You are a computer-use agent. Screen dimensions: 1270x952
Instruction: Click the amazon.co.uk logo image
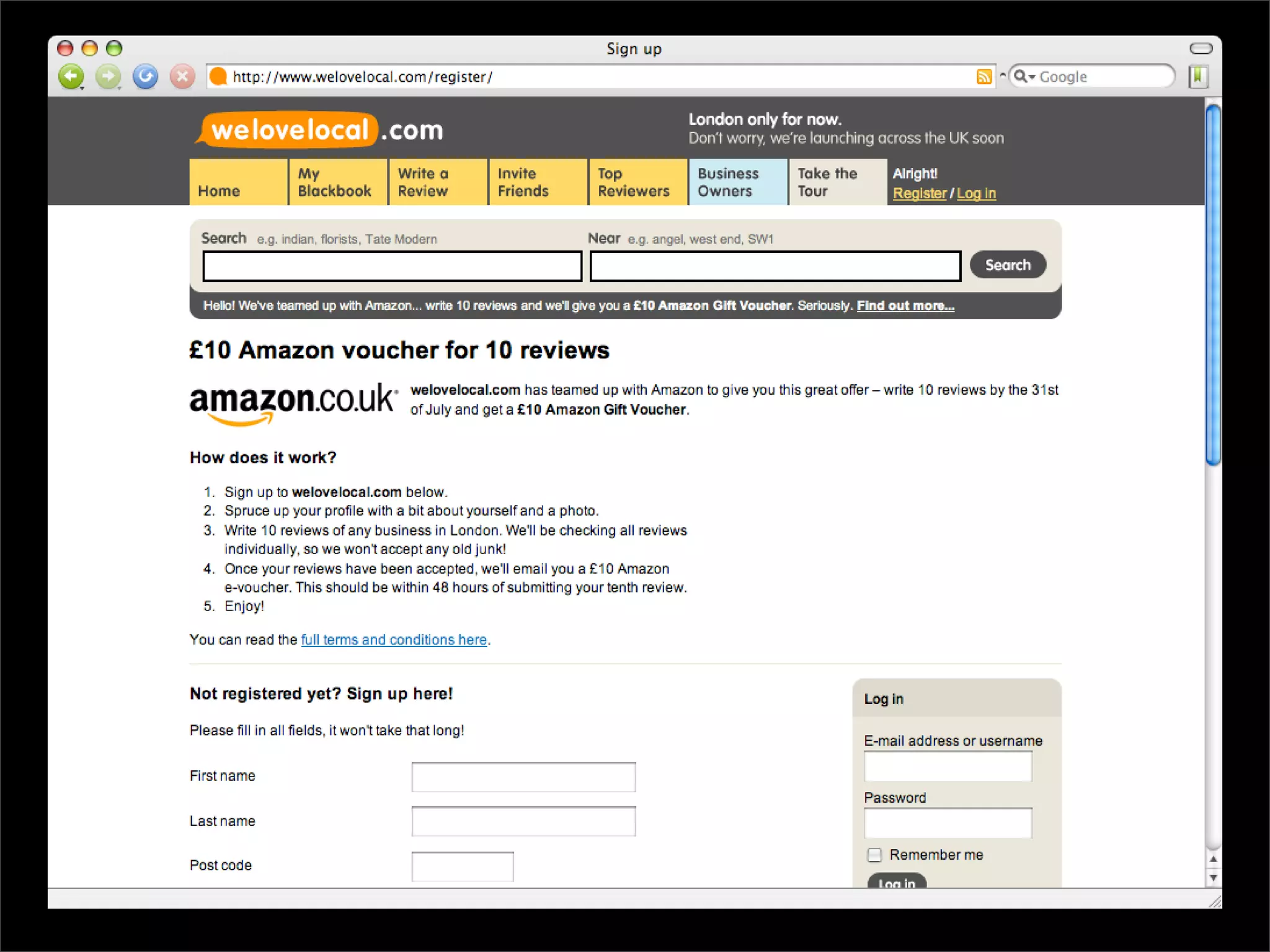(x=293, y=403)
